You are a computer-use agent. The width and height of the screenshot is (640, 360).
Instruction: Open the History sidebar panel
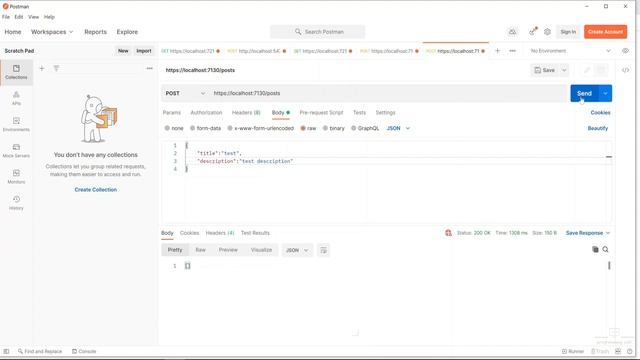tap(16, 203)
